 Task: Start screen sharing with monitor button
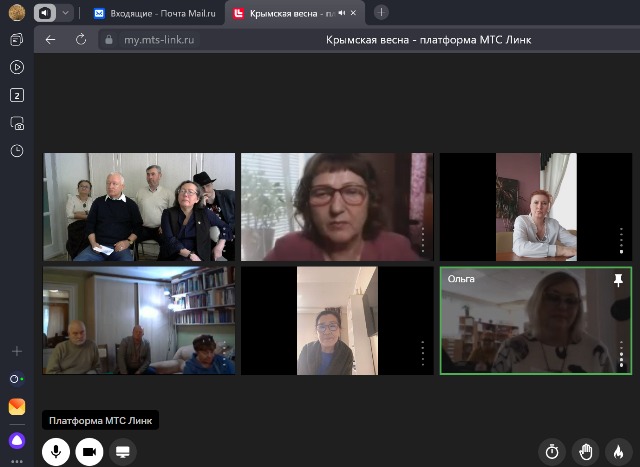pyautogui.click(x=123, y=452)
